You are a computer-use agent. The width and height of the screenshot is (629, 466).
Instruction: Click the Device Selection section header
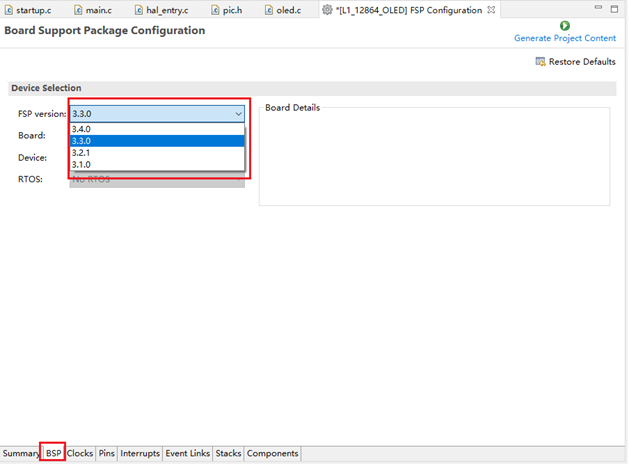pyautogui.click(x=312, y=88)
